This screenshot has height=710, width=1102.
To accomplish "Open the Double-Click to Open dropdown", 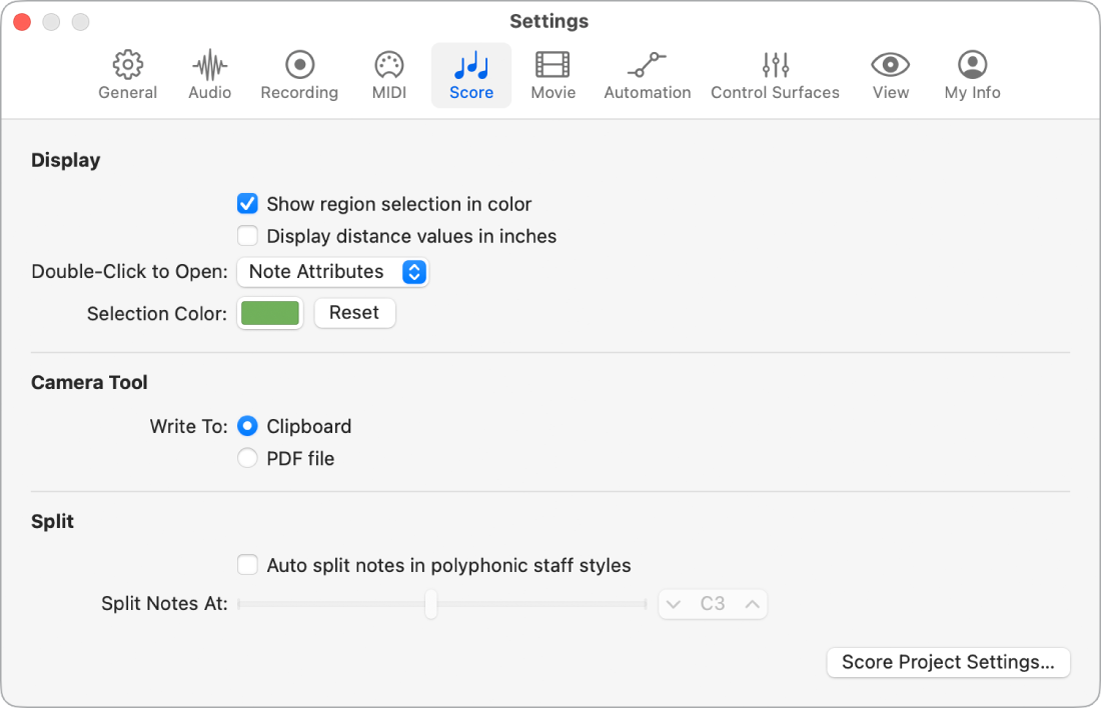I will (x=333, y=271).
